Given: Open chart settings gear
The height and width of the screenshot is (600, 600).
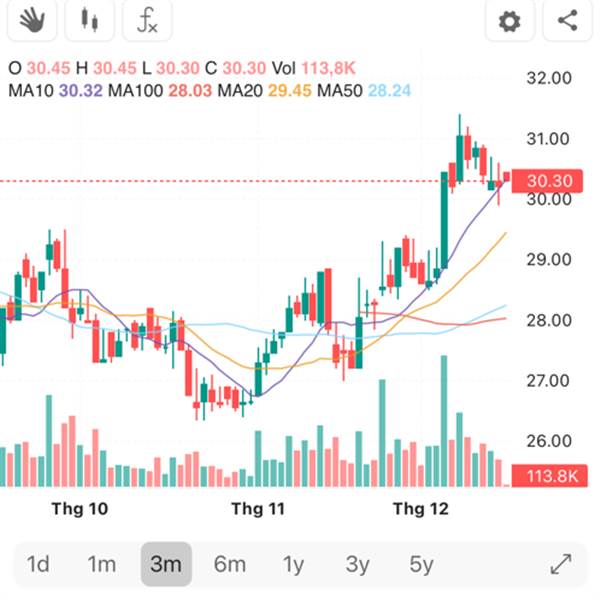Looking at the screenshot, I should (510, 20).
